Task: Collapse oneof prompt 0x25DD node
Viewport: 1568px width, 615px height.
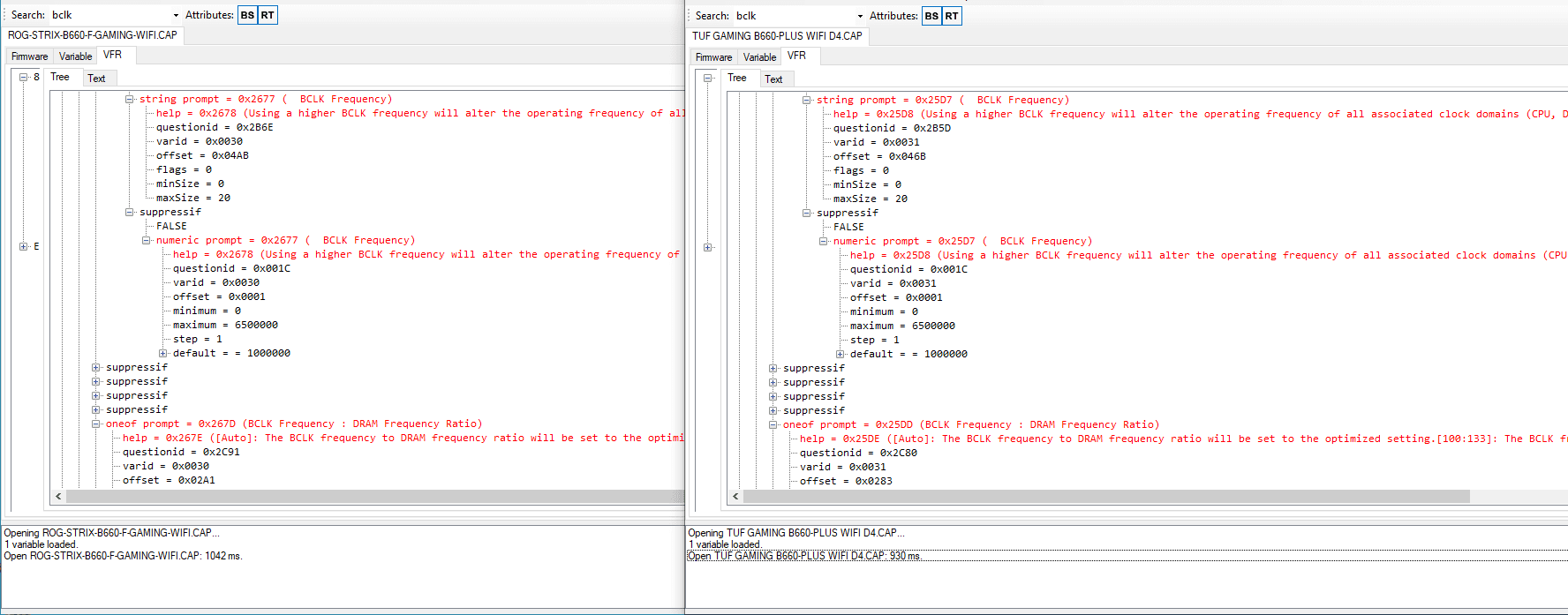Action: [773, 424]
